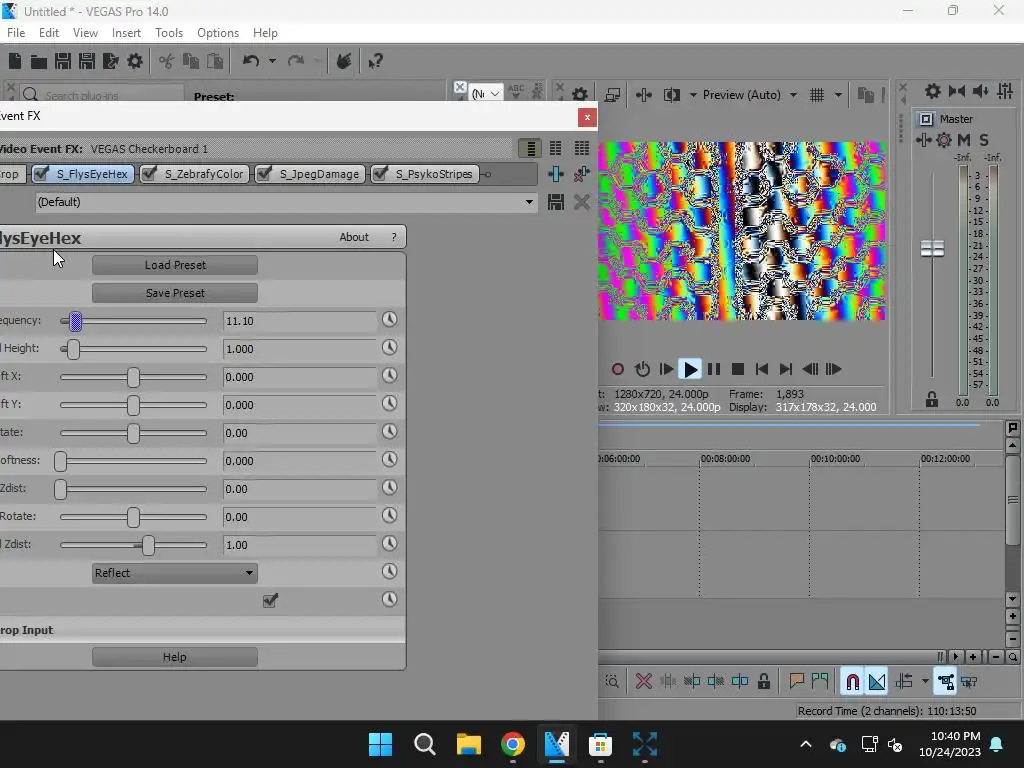Click the timeline Lock icon
The height and width of the screenshot is (768, 1024).
(763, 682)
